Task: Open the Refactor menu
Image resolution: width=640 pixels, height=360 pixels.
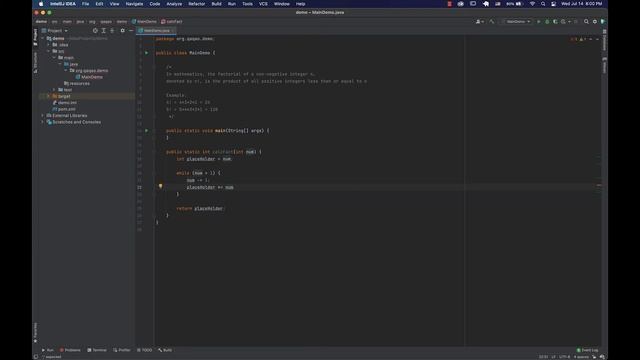Action: coord(197,4)
